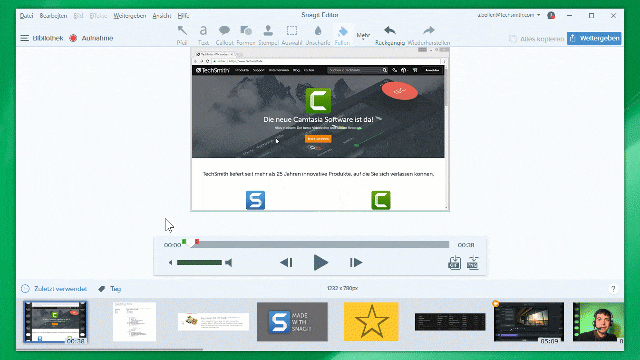
Task: Click the question mark help icon
Action: pos(613,289)
